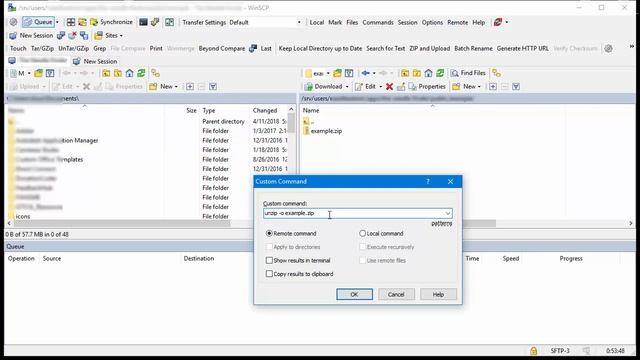Click the New Session toolbar button

(x=31, y=36)
